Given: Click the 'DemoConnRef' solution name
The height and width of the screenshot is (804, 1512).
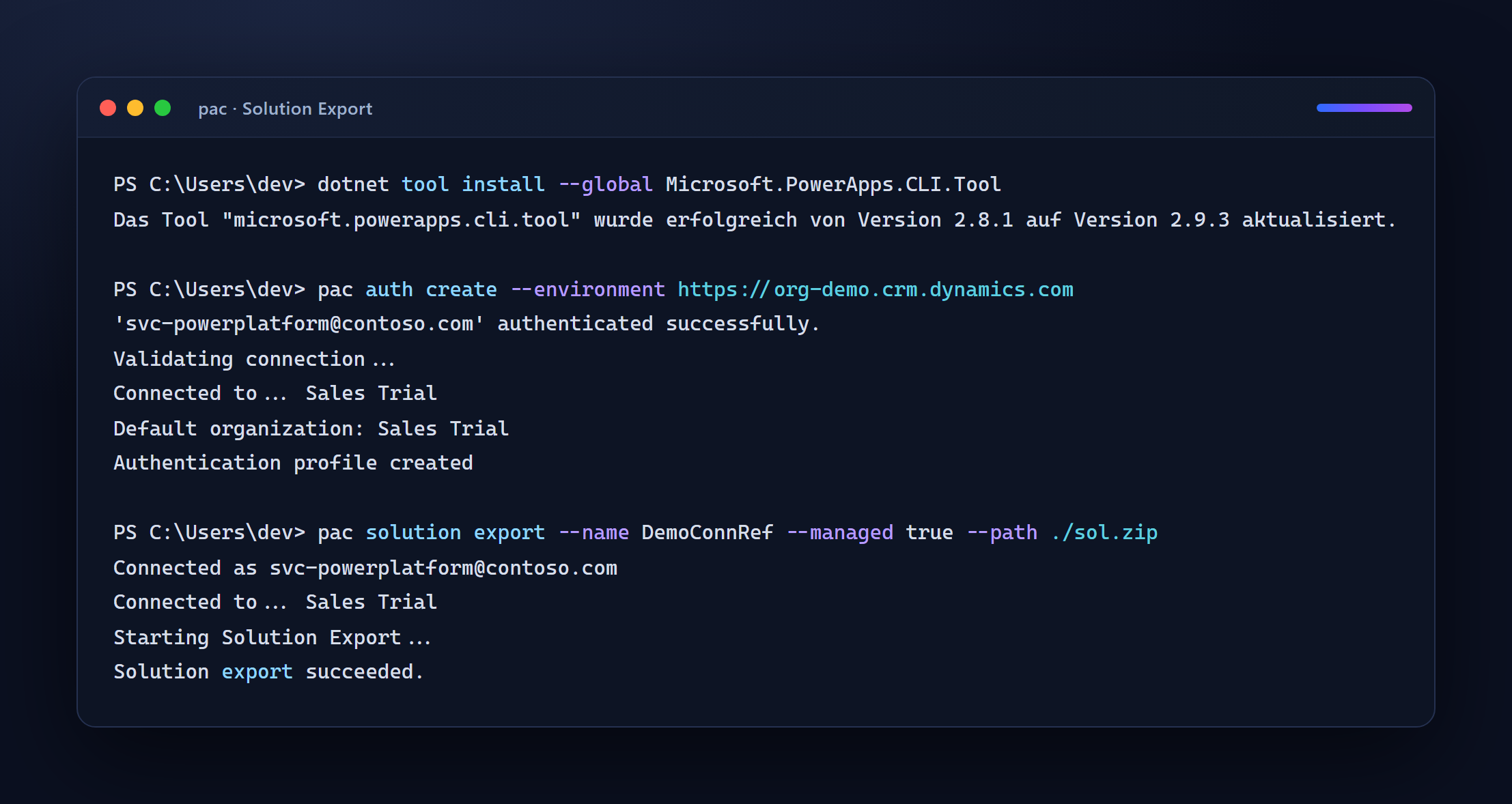Looking at the screenshot, I should click(x=707, y=532).
